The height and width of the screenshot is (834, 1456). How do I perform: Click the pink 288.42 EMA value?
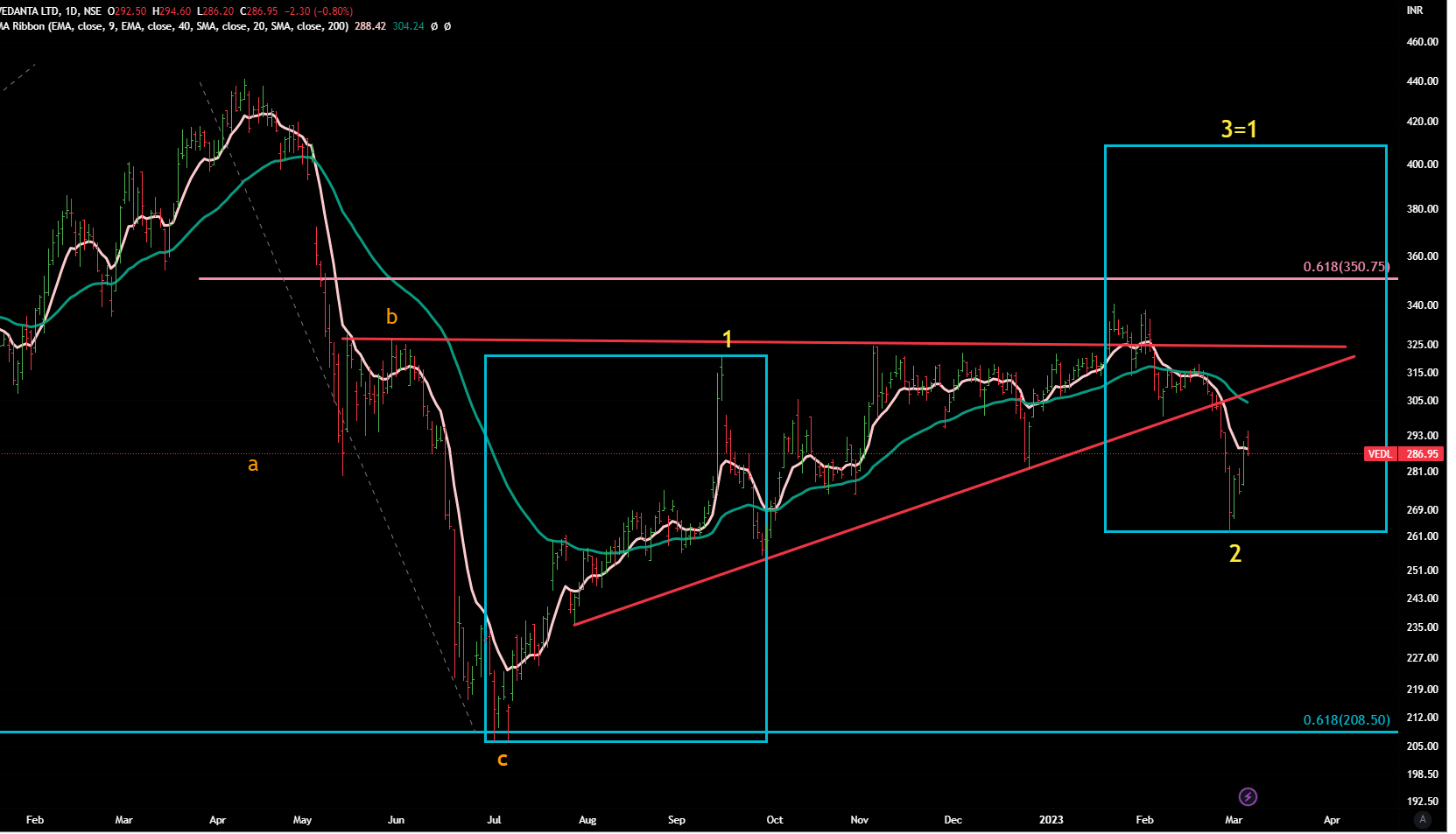point(369,26)
